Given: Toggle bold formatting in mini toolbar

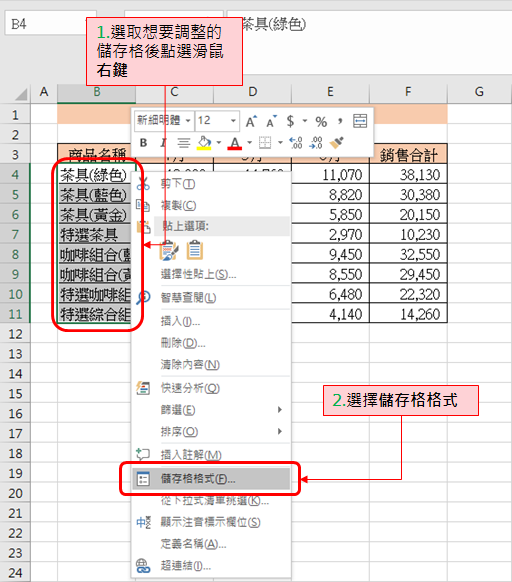Looking at the screenshot, I should [x=143, y=143].
